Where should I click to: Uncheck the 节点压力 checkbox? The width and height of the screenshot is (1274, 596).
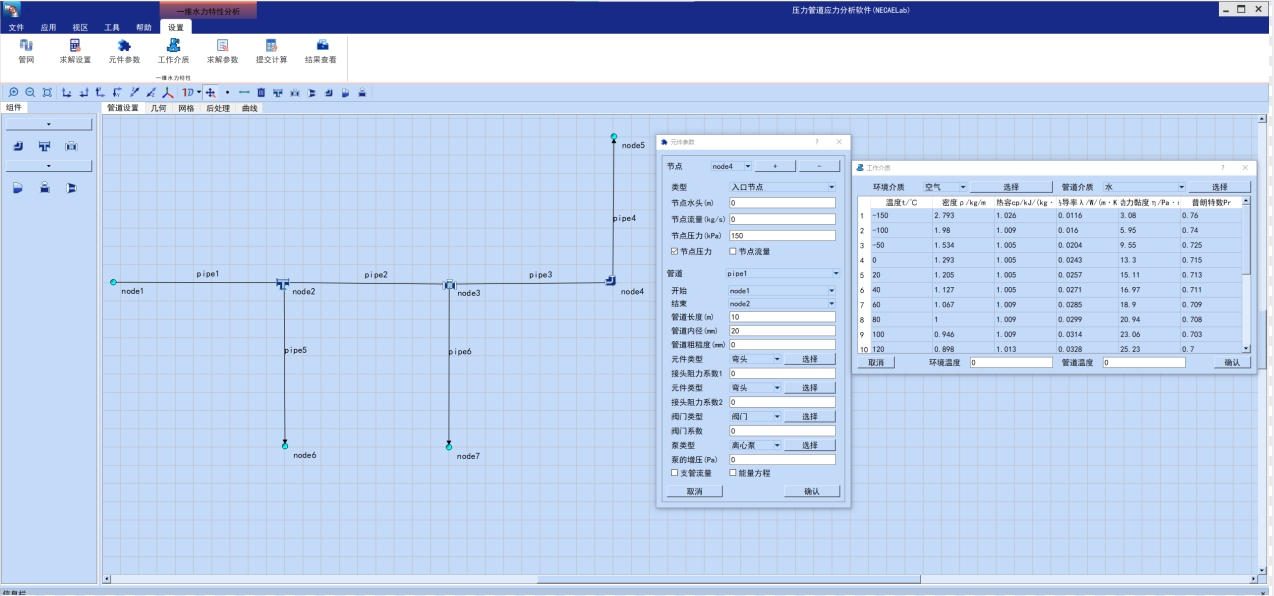coord(675,251)
